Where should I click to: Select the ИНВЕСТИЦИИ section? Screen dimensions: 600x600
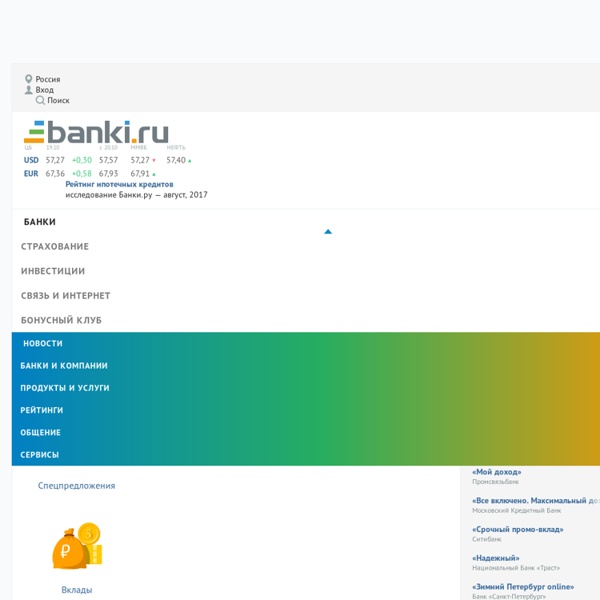coord(53,271)
